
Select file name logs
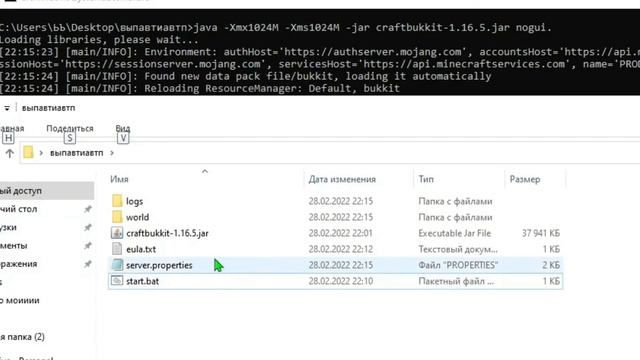tap(134, 201)
